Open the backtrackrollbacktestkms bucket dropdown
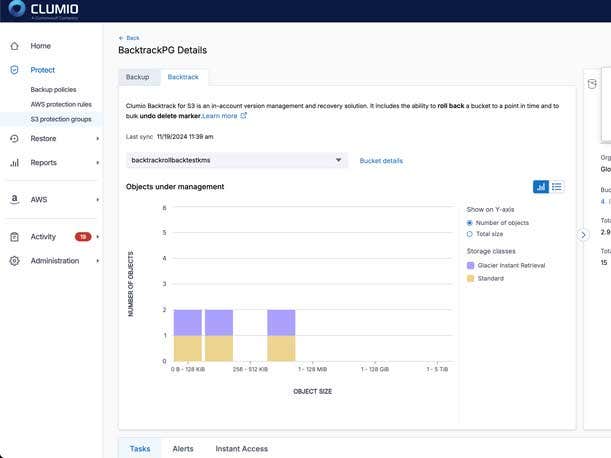The height and width of the screenshot is (458, 611). coord(237,160)
